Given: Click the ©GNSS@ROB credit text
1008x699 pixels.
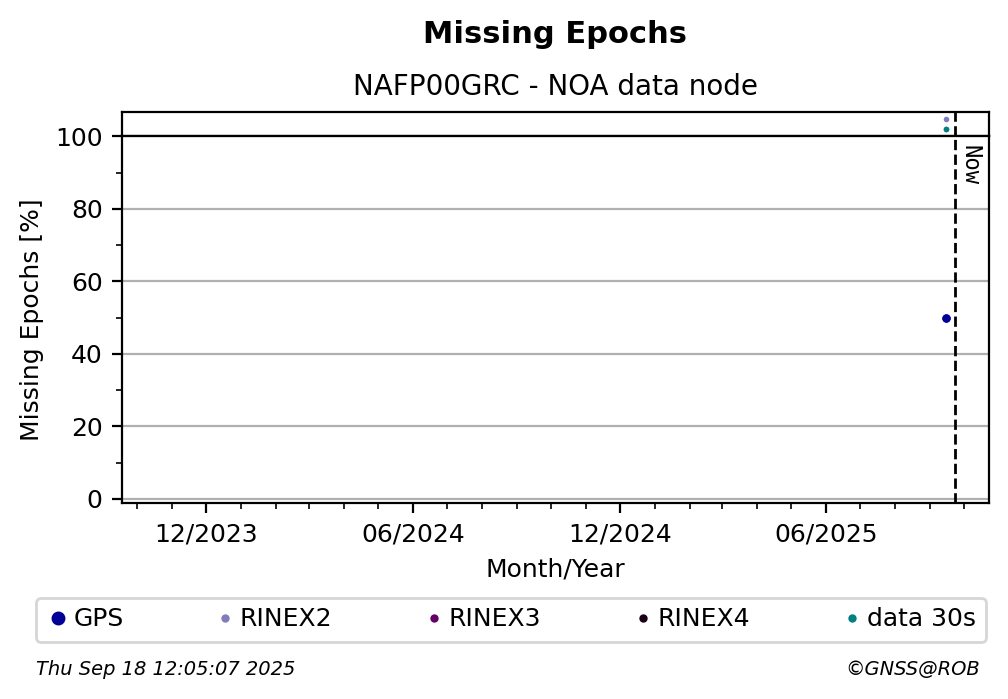Looking at the screenshot, I should [x=913, y=669].
